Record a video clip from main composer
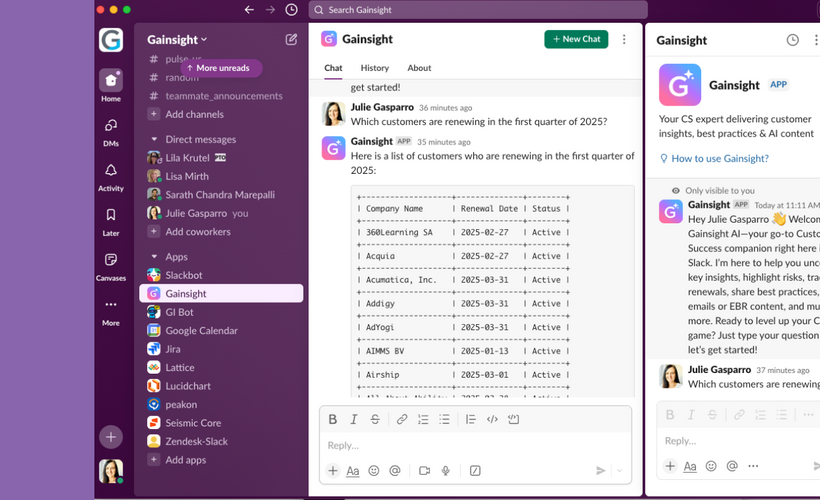The image size is (820, 500). click(x=424, y=471)
